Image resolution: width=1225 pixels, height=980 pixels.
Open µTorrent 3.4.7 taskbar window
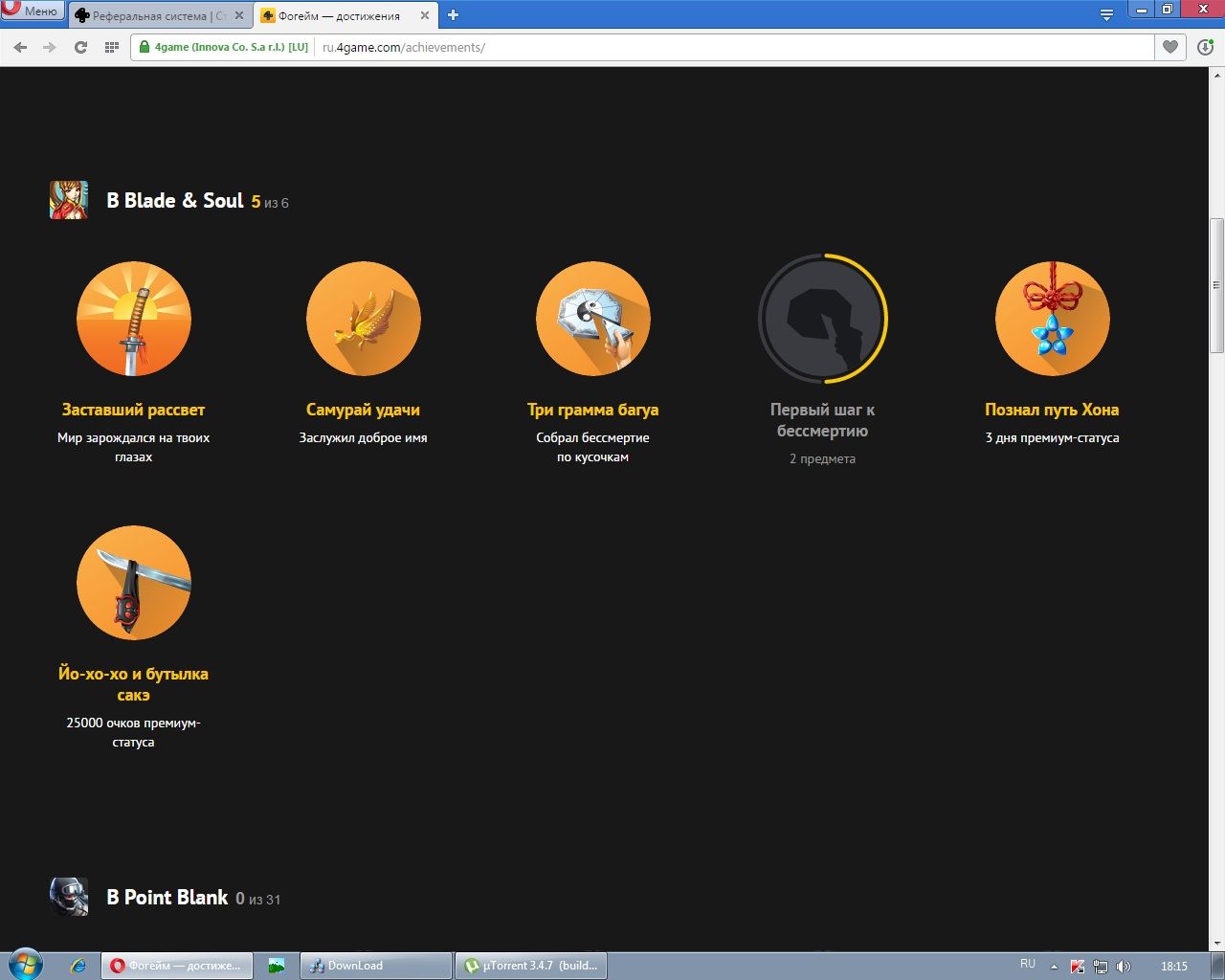(530, 966)
